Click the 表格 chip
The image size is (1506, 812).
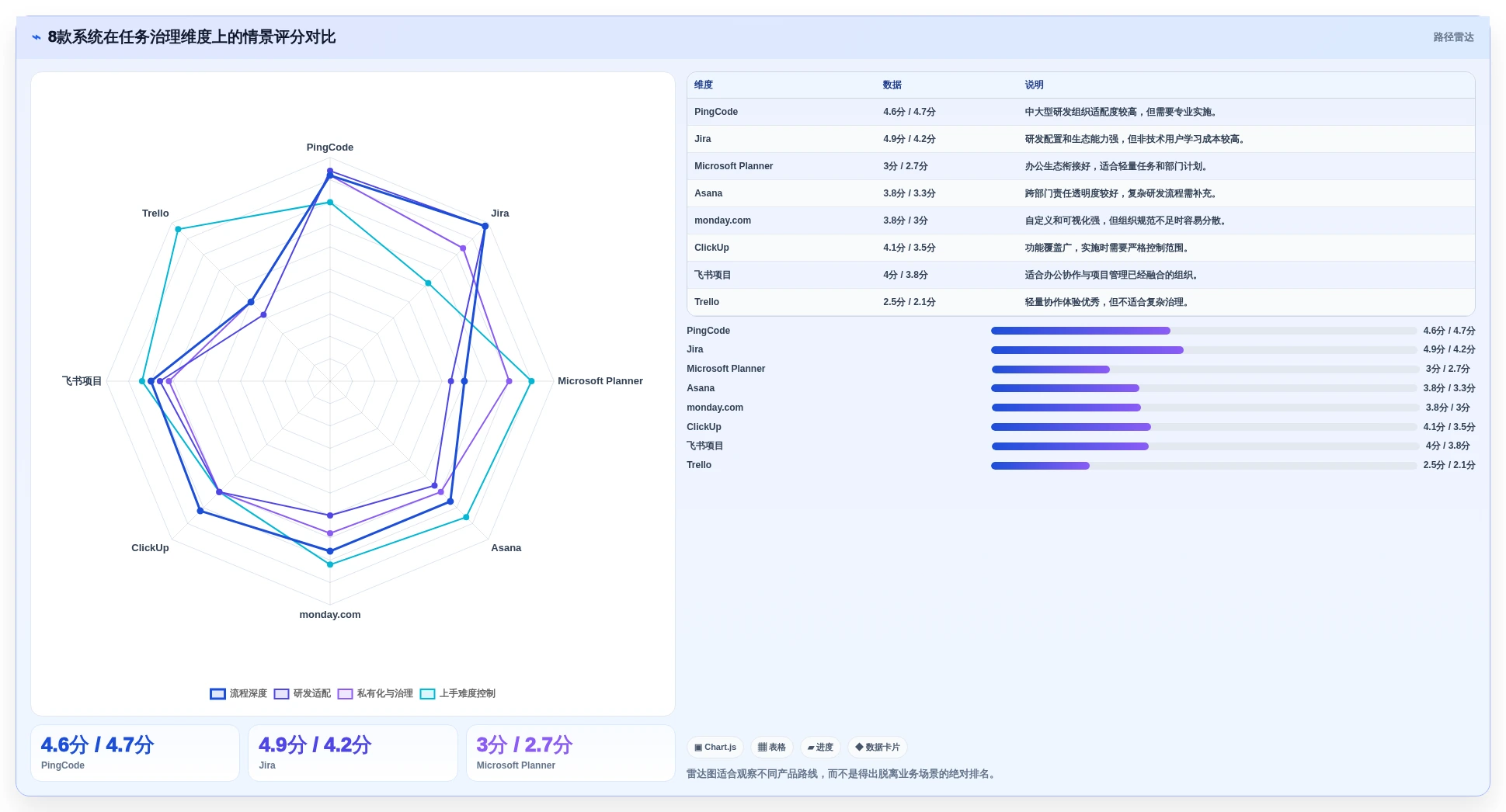pos(772,748)
